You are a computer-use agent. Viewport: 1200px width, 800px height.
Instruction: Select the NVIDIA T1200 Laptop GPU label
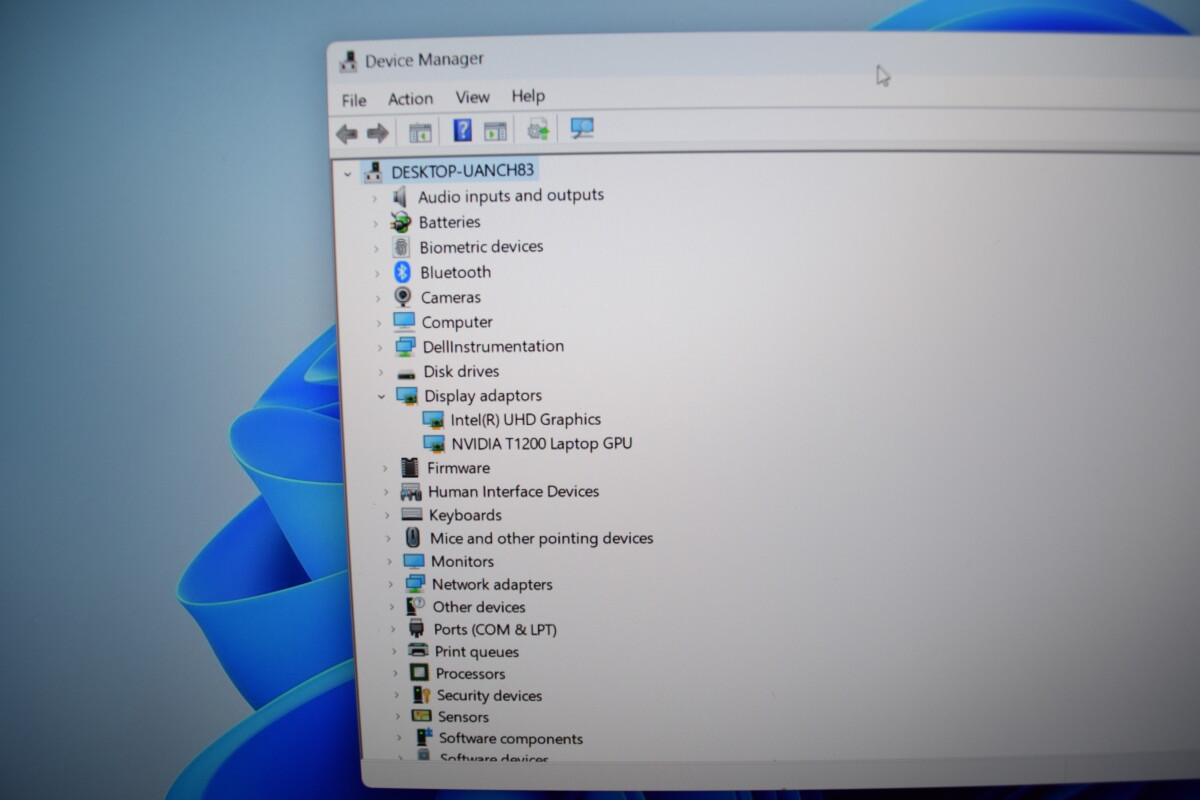[542, 444]
